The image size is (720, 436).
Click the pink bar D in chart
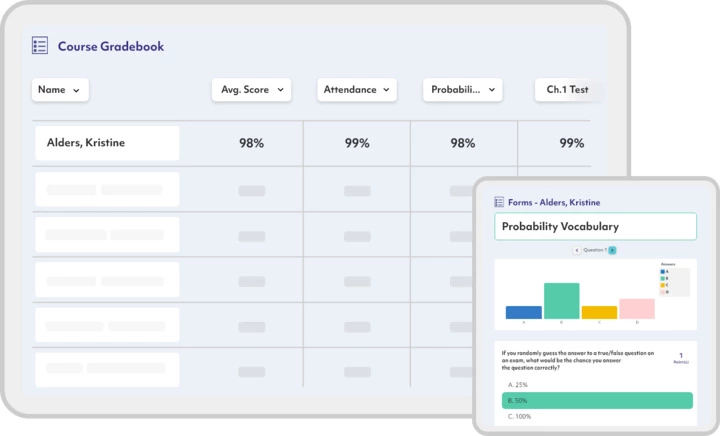pos(636,309)
